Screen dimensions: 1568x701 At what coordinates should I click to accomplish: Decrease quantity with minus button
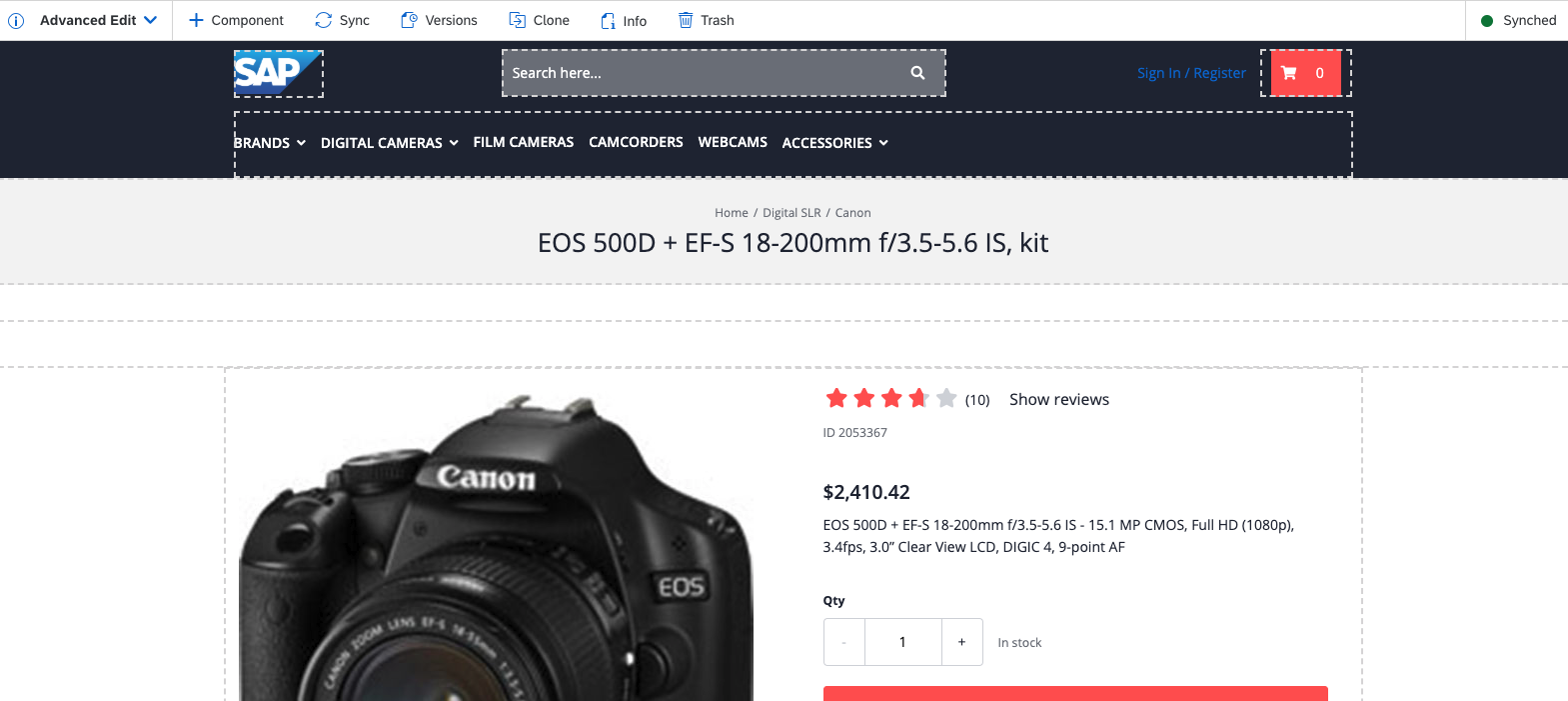coord(844,642)
